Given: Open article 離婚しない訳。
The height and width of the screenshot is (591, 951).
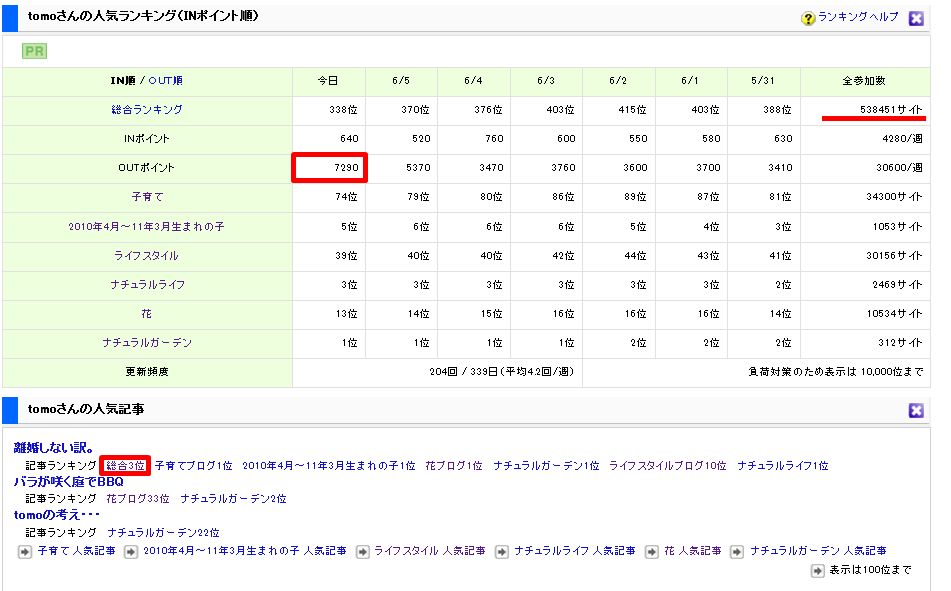Looking at the screenshot, I should pos(54,448).
